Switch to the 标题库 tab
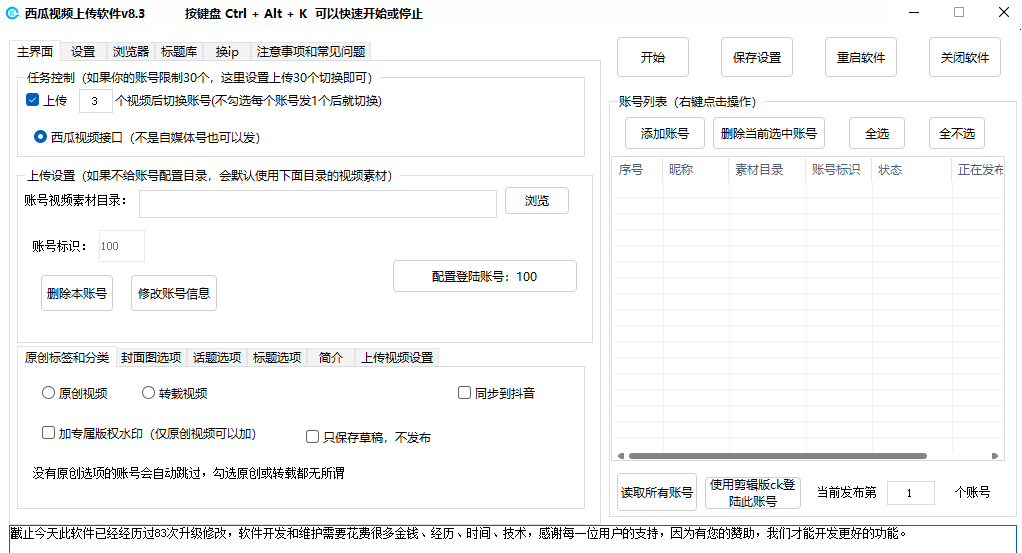The width and height of the screenshot is (1022, 553). point(179,52)
